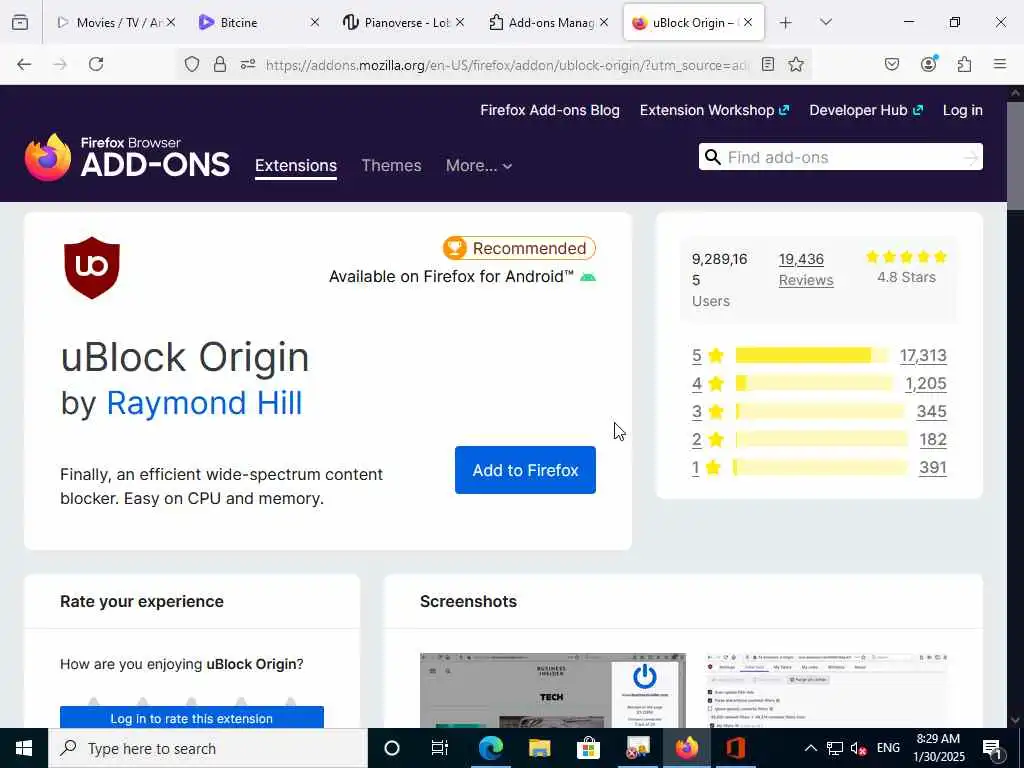Open tracking protection shield icon

pos(191,64)
